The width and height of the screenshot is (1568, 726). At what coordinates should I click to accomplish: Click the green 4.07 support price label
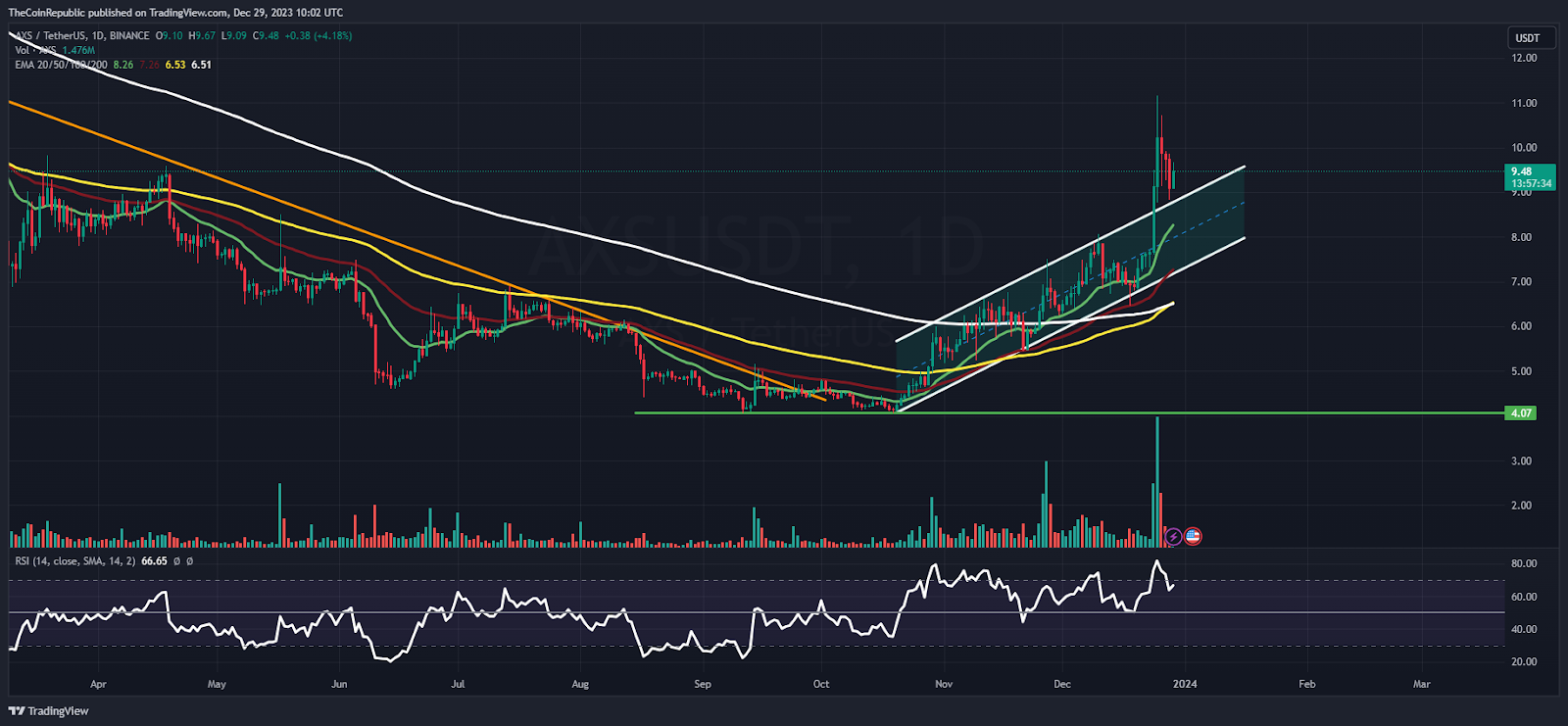pos(1521,413)
